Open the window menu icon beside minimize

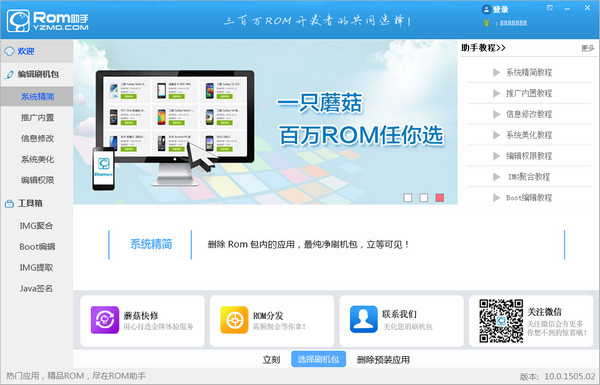[x=550, y=8]
